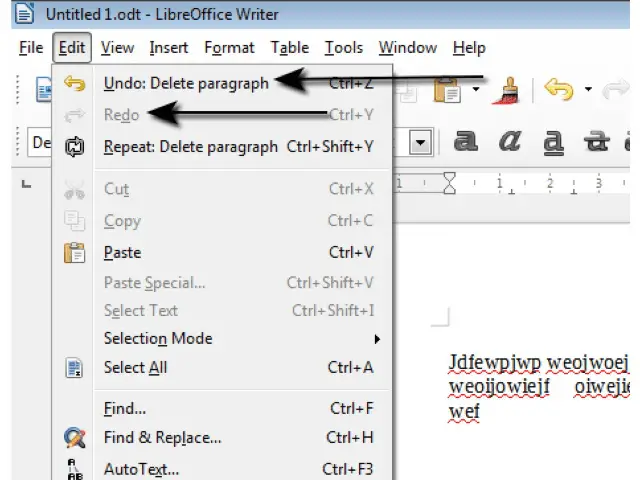Image resolution: width=640 pixels, height=480 pixels.
Task: Click the paragraph style box showing De
Action: coord(40,143)
